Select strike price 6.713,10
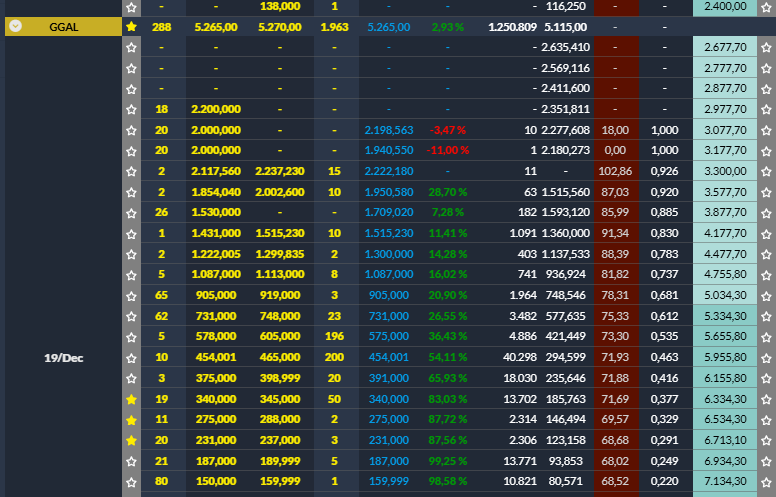 [x=725, y=440]
